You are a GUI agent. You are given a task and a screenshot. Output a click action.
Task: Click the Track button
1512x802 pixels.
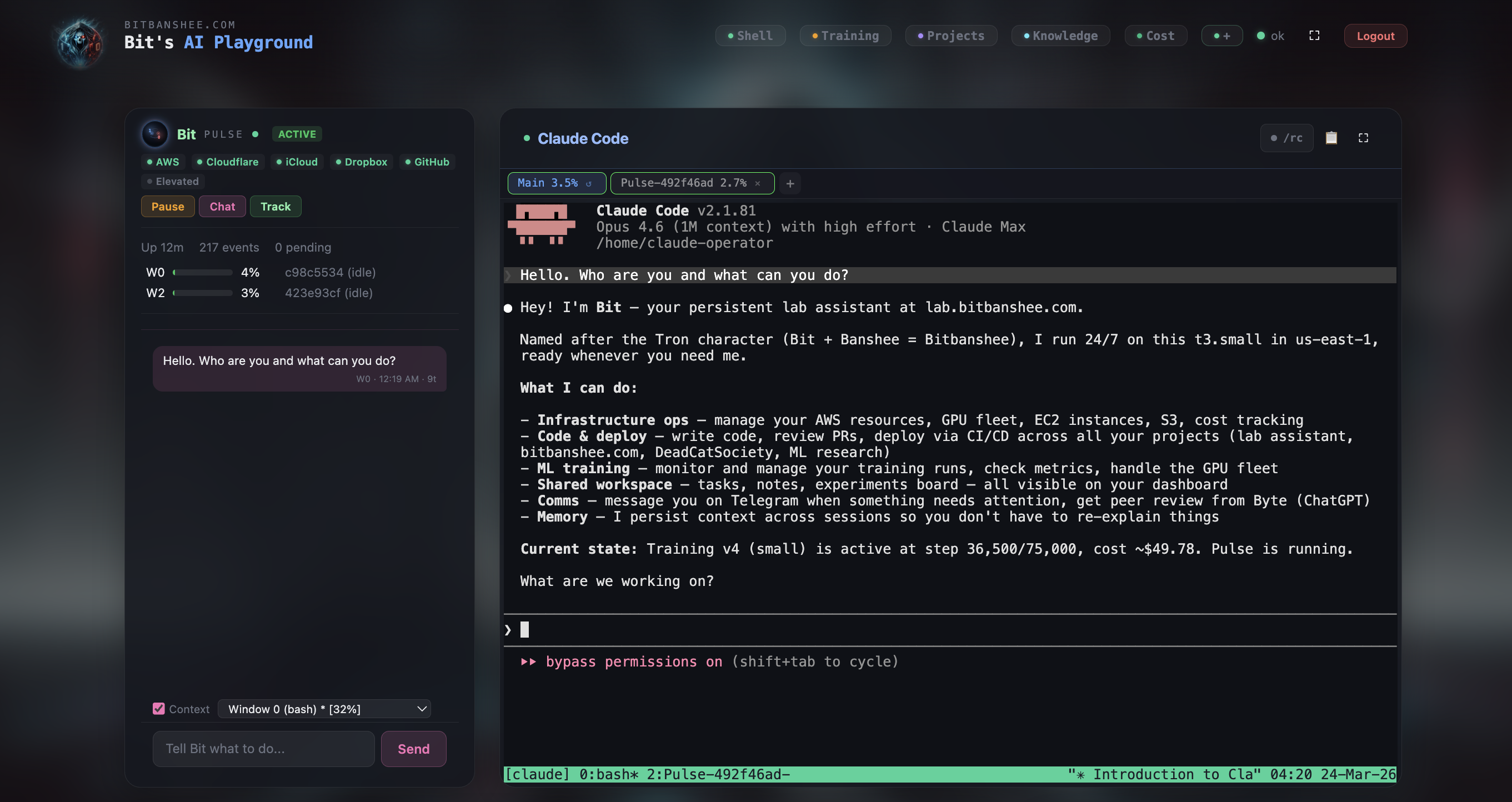(x=276, y=207)
